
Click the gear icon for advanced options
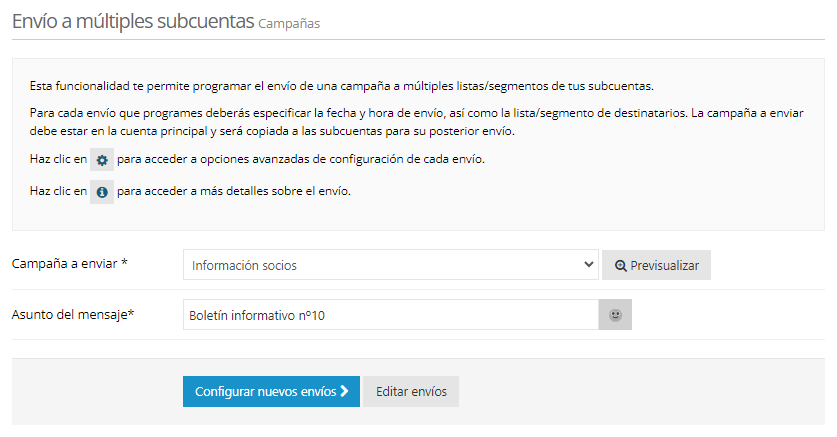[102, 160]
